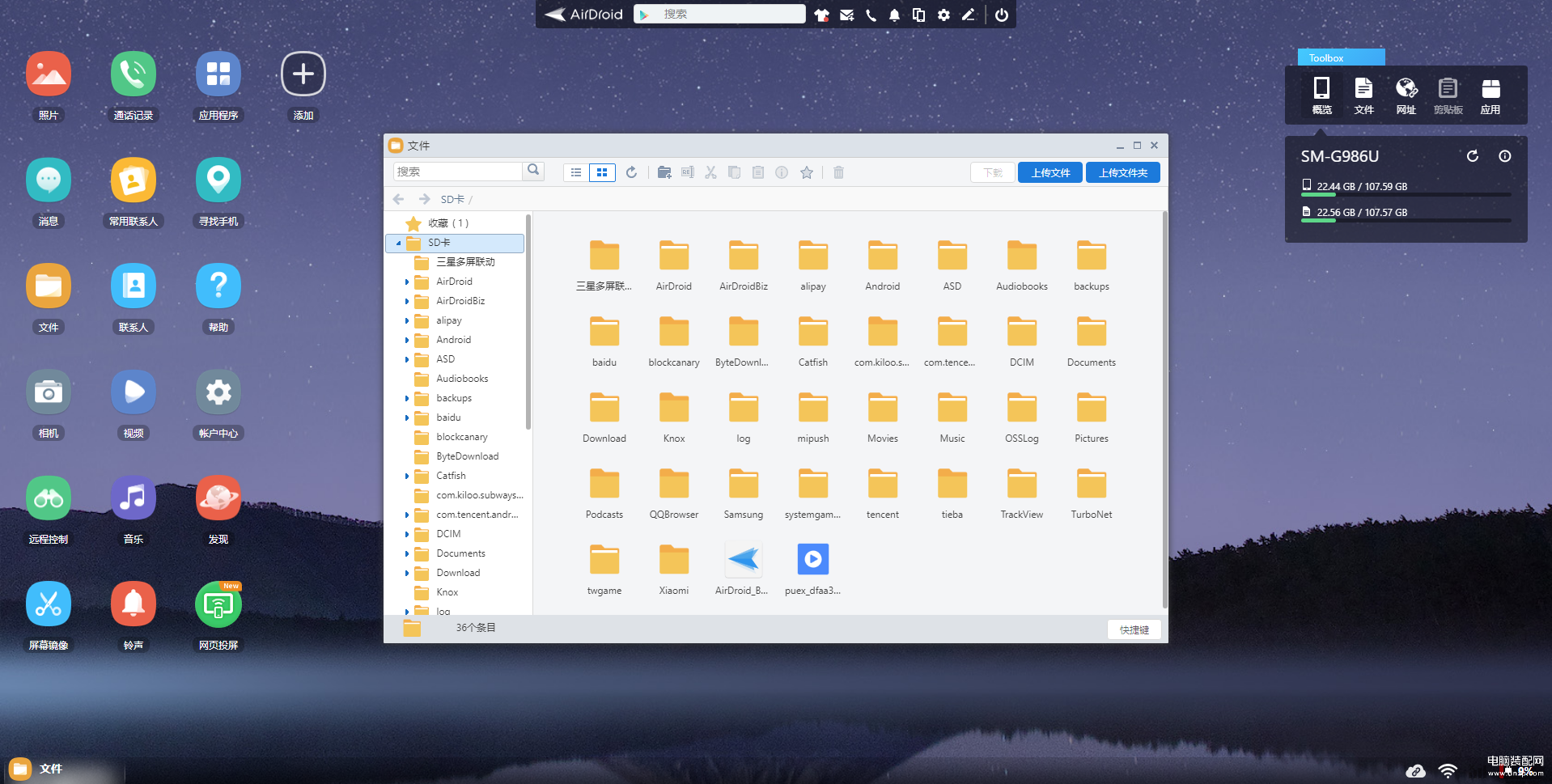Open the 音乐 music app

[x=134, y=498]
